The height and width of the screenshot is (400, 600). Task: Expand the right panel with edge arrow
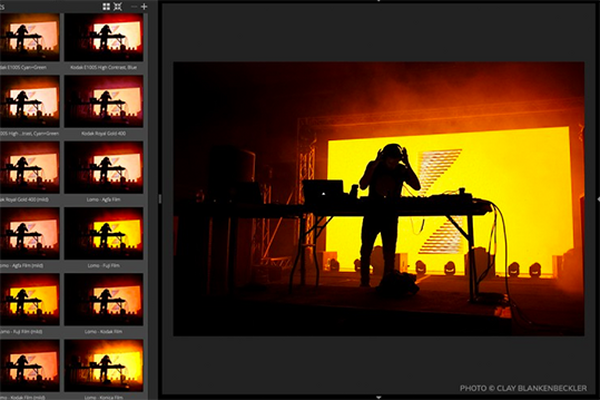pos(598,199)
